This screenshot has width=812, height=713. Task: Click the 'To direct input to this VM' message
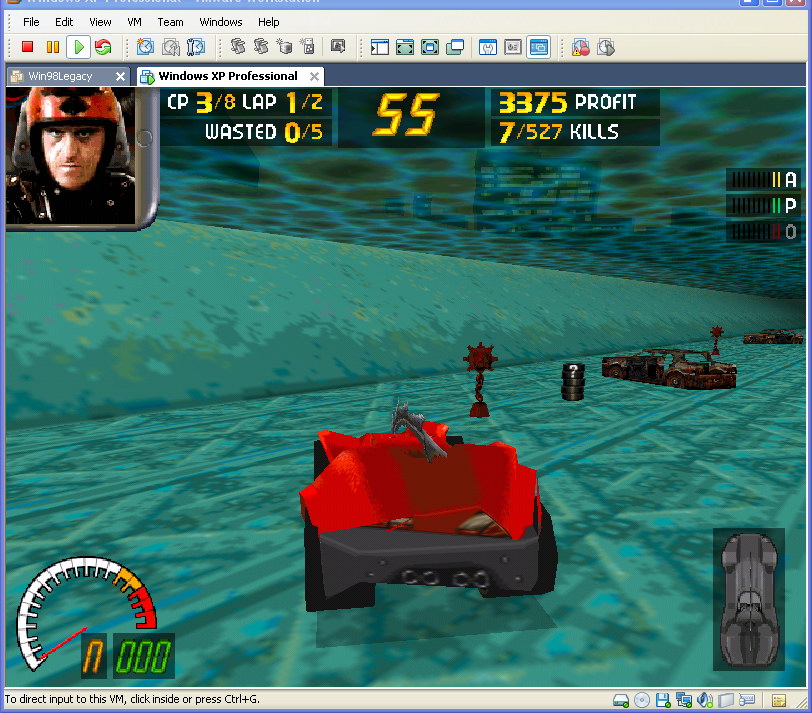pyautogui.click(x=132, y=699)
